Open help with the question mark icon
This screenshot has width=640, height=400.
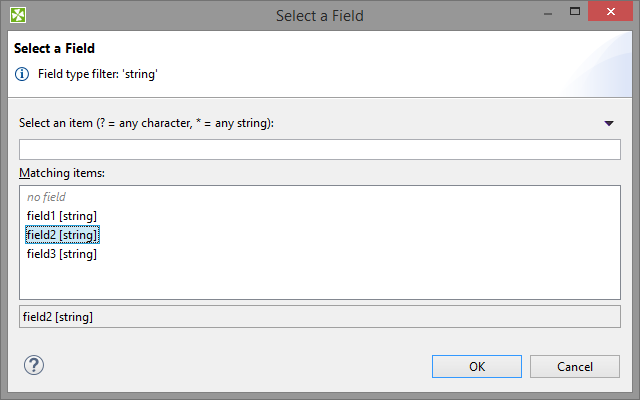[33, 366]
